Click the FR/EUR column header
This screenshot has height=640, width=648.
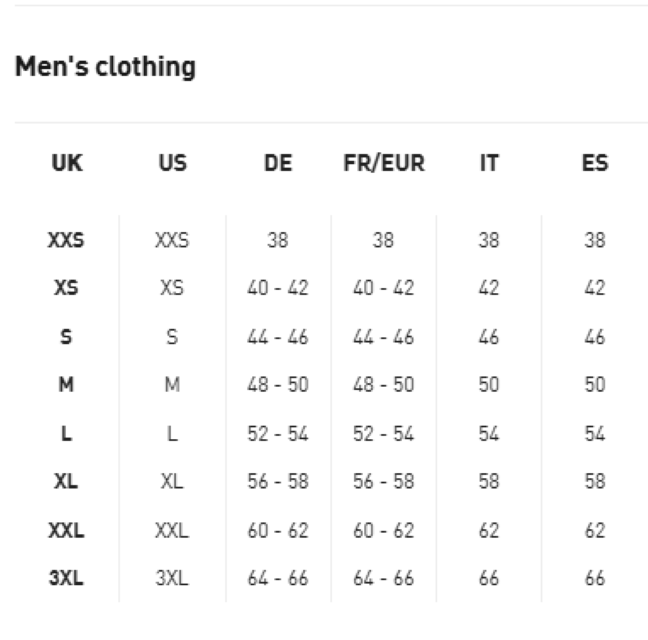tap(384, 164)
